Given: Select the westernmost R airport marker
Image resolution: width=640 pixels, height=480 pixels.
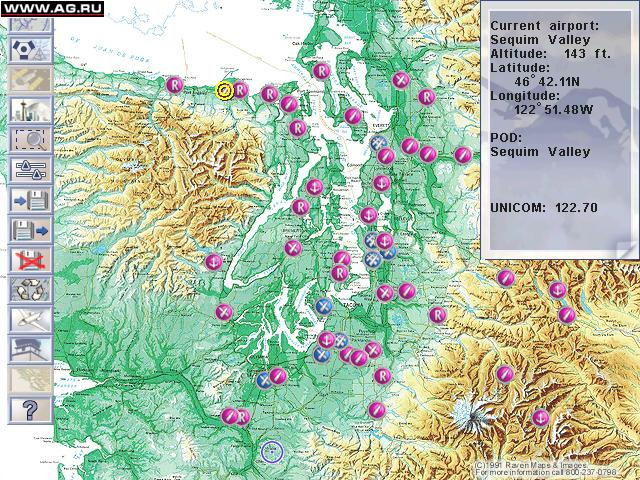Looking at the screenshot, I should tap(175, 85).
